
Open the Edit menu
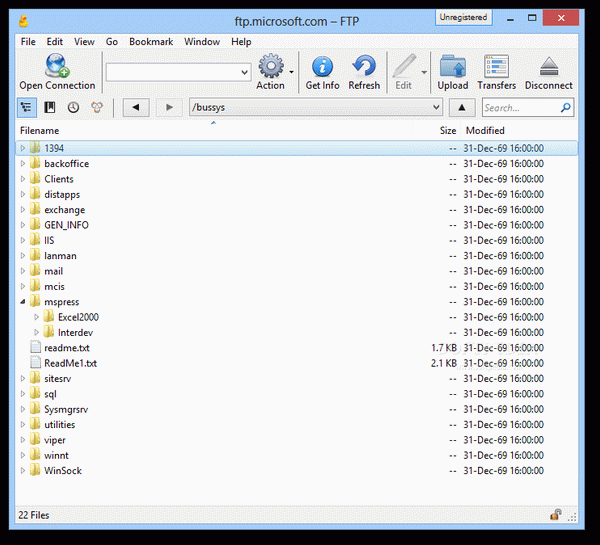click(x=55, y=42)
